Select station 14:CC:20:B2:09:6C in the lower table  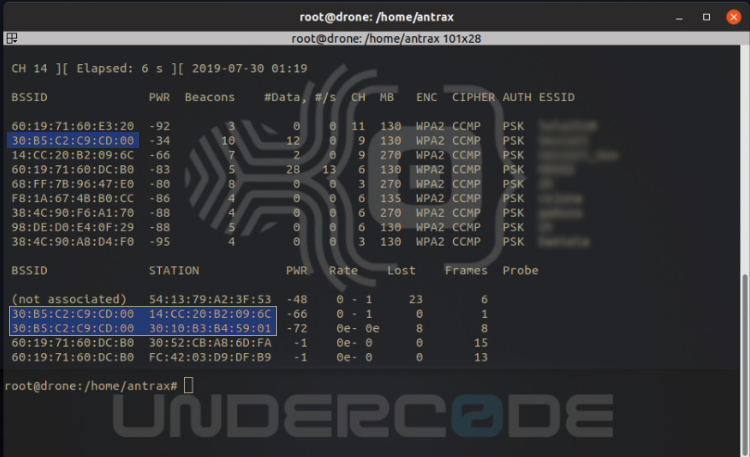click(x=210, y=314)
